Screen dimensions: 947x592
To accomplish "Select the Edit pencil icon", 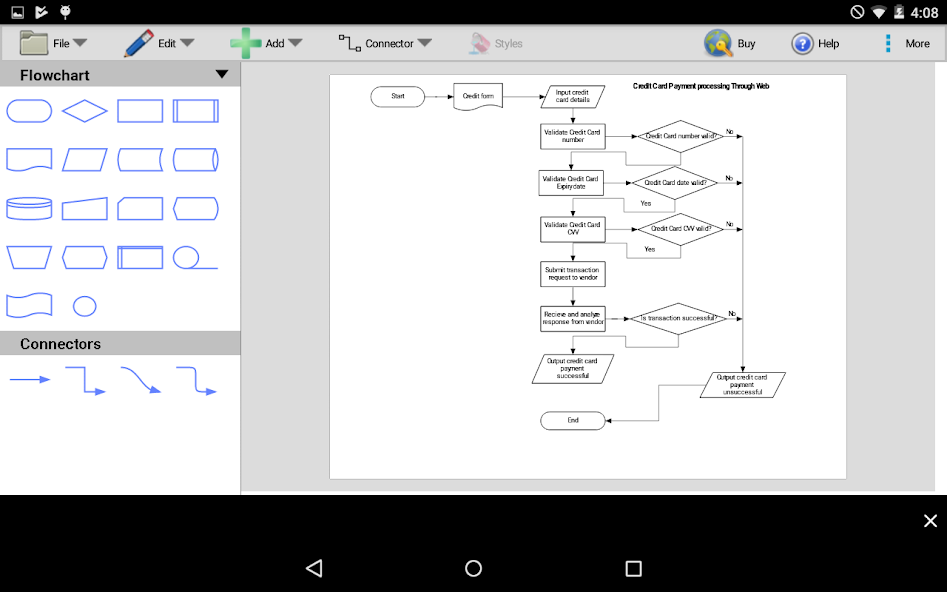I will (138, 43).
